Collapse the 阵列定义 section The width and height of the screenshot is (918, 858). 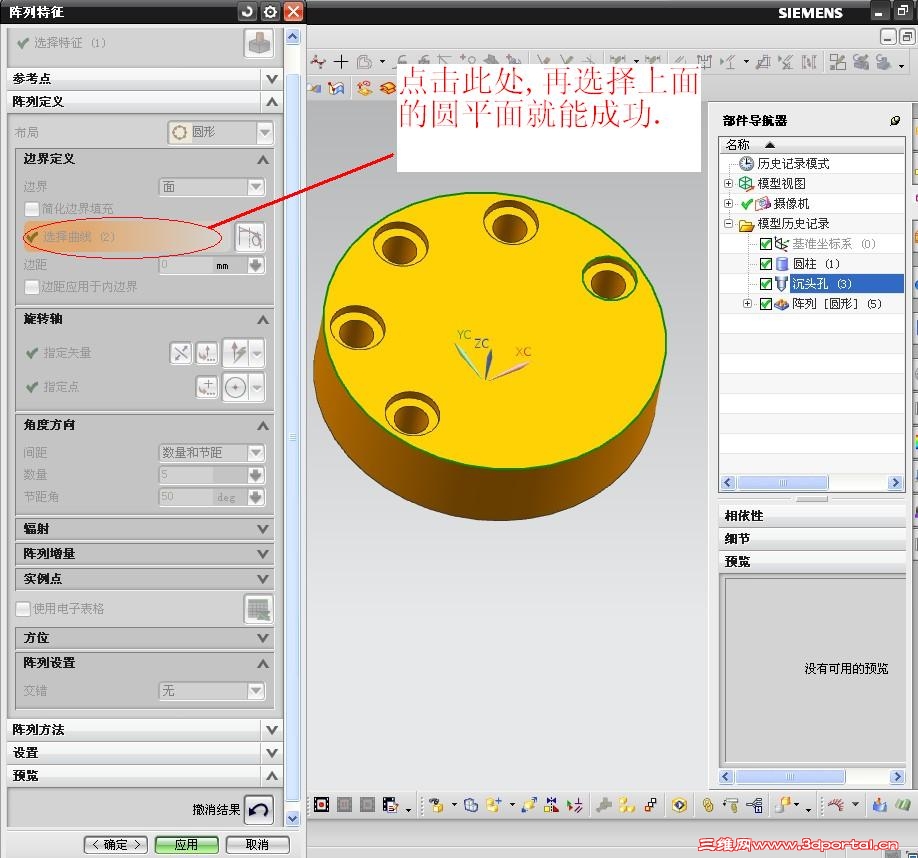pos(145,102)
